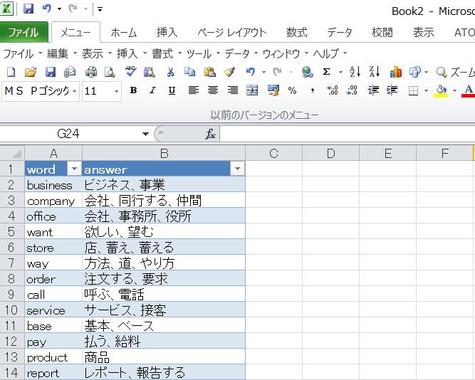The image size is (475, 380).
Task: Open the 数式 ribbon tab
Action: point(297,33)
